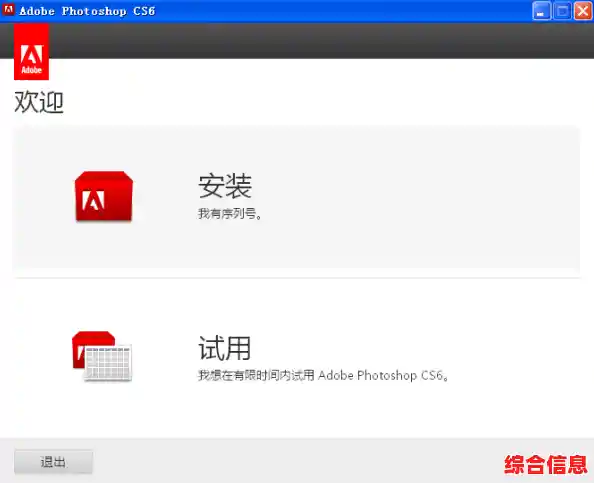Viewport: 594px width, 483px height.
Task: Minimize the Adobe Photoshop CS6 window
Action: coord(541,11)
